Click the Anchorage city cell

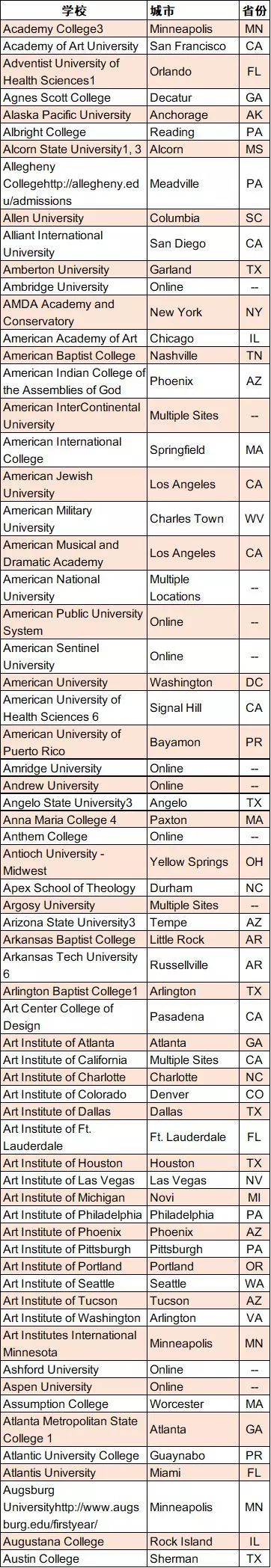(193, 115)
